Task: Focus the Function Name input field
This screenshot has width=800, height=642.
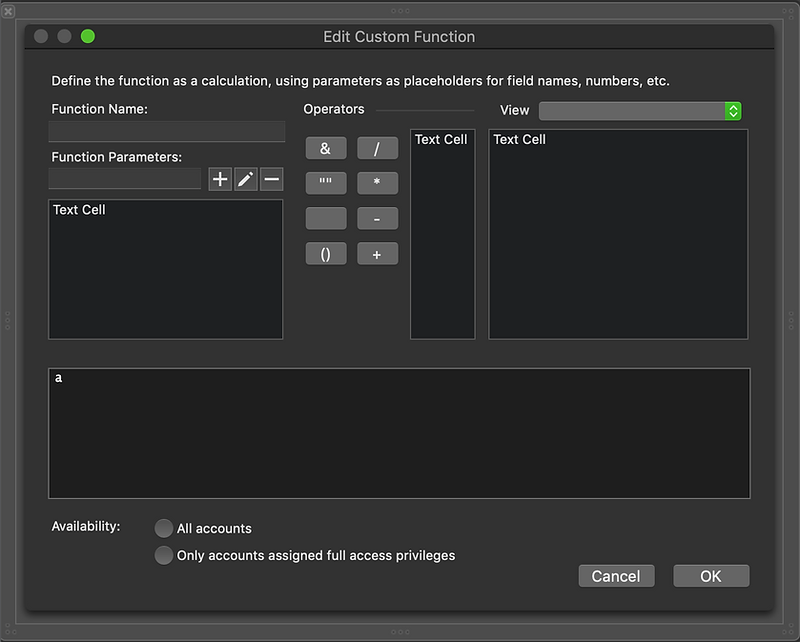Action: pos(167,131)
